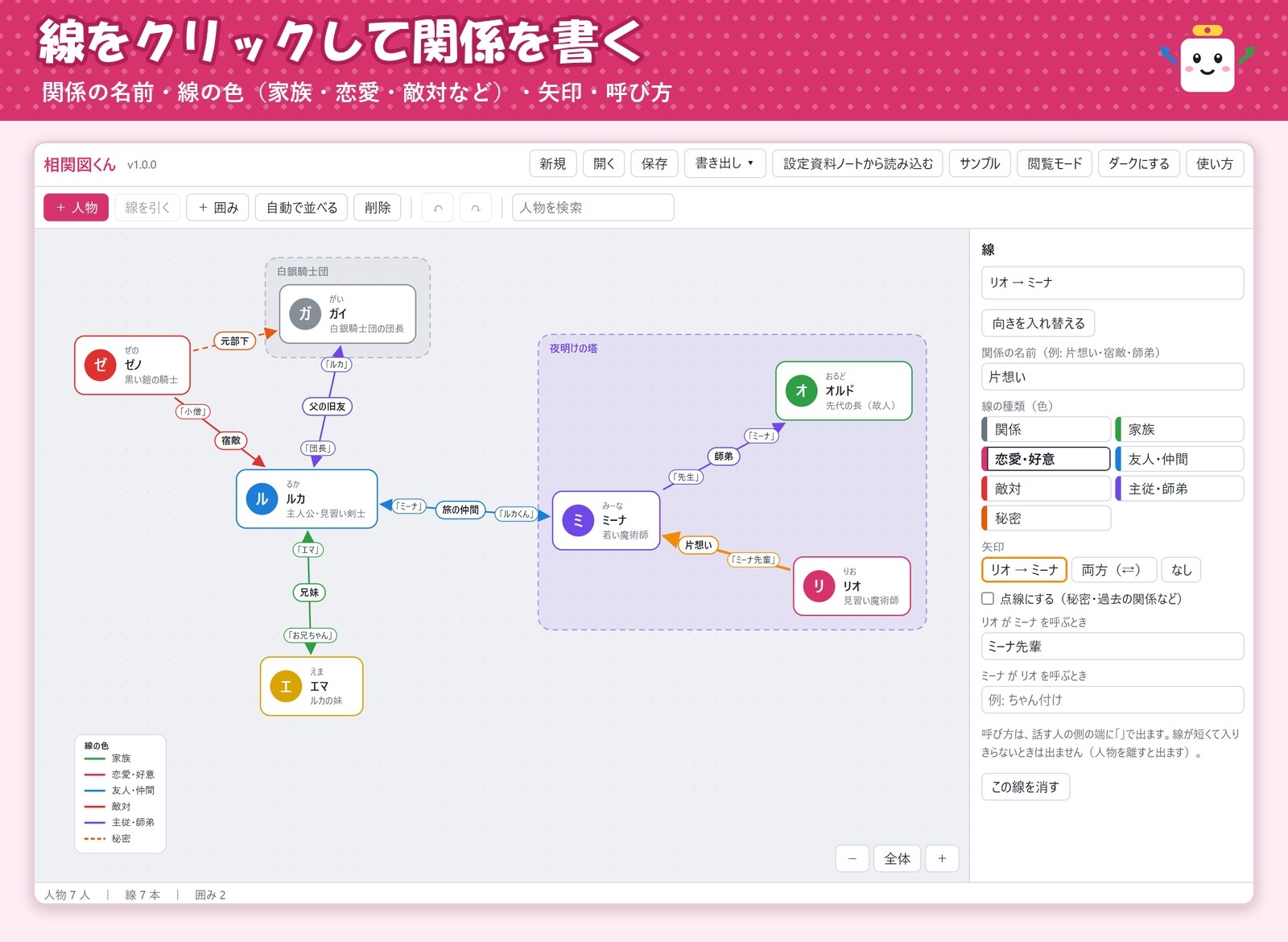
Task: Choose the 家族 line color type
Action: [x=1179, y=429]
